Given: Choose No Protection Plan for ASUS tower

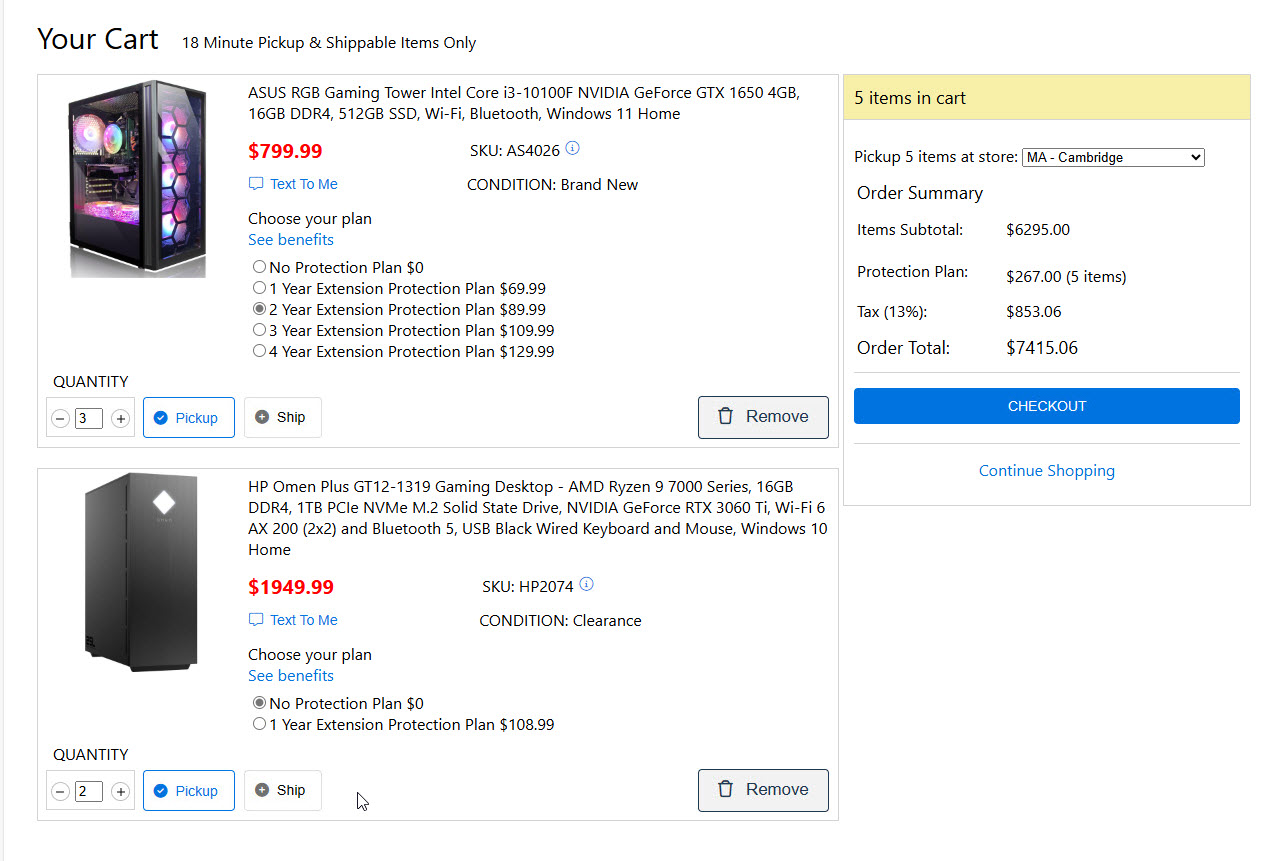Looking at the screenshot, I should click(x=260, y=267).
